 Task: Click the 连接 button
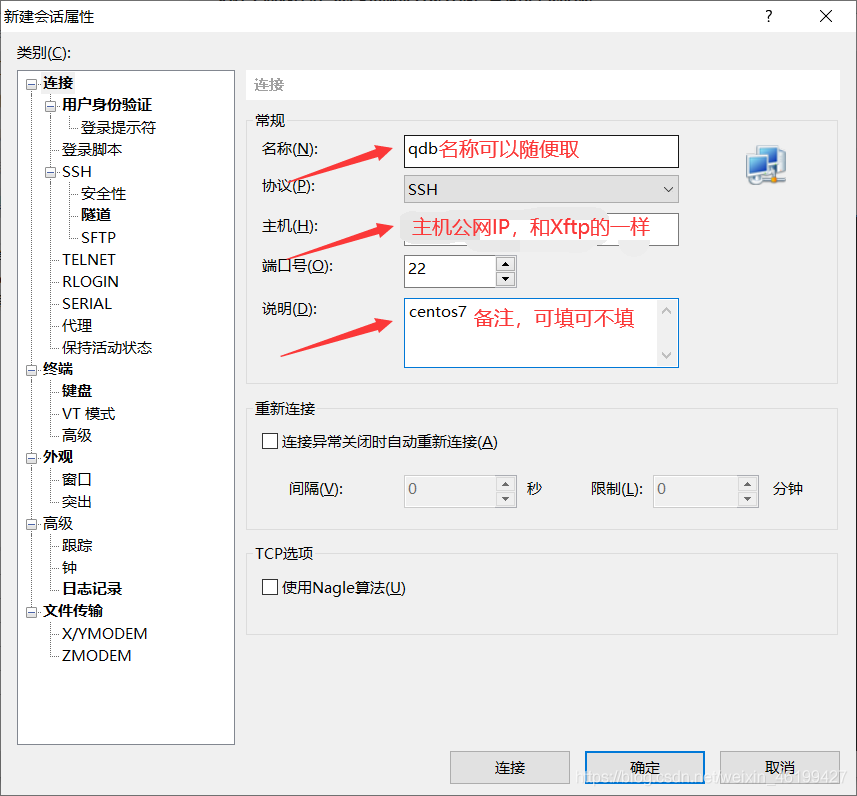[509, 768]
